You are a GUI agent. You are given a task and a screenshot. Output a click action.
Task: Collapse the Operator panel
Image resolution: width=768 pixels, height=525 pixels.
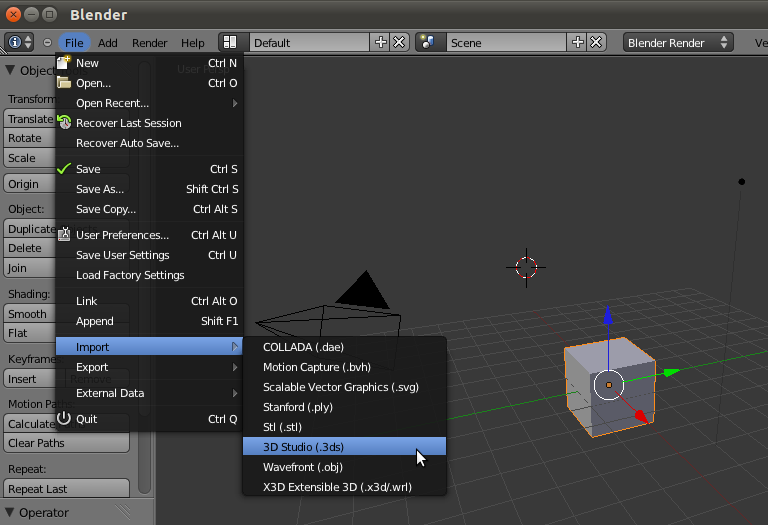point(9,512)
